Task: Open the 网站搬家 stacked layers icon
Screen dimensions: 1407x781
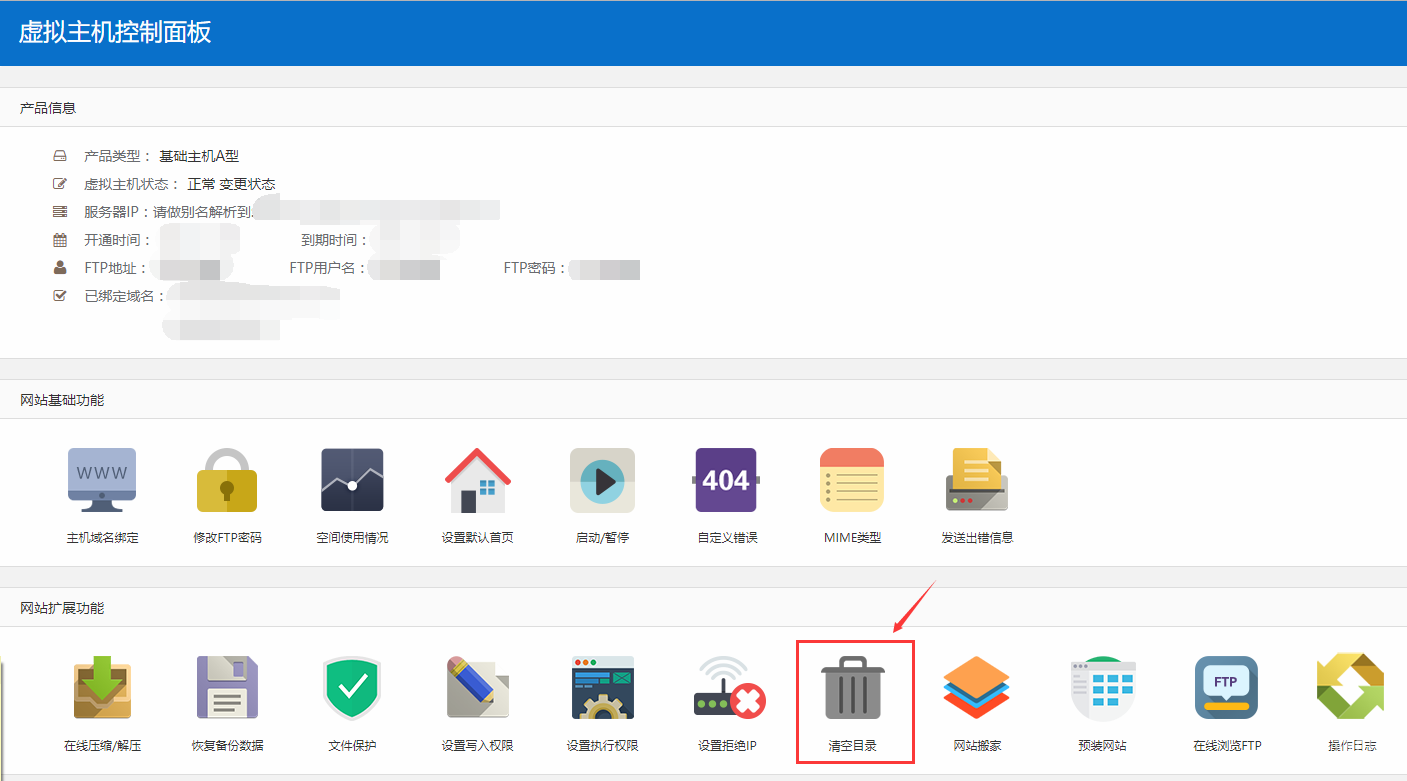Action: [977, 688]
